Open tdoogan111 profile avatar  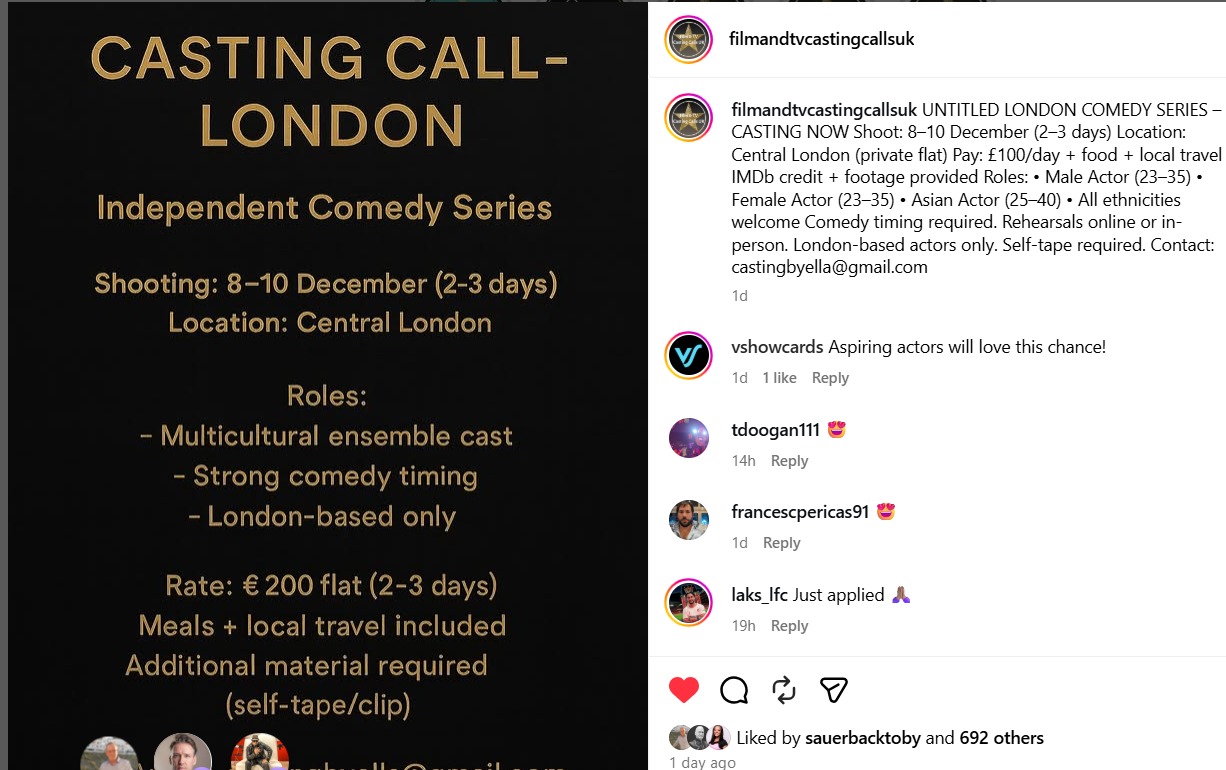point(688,438)
